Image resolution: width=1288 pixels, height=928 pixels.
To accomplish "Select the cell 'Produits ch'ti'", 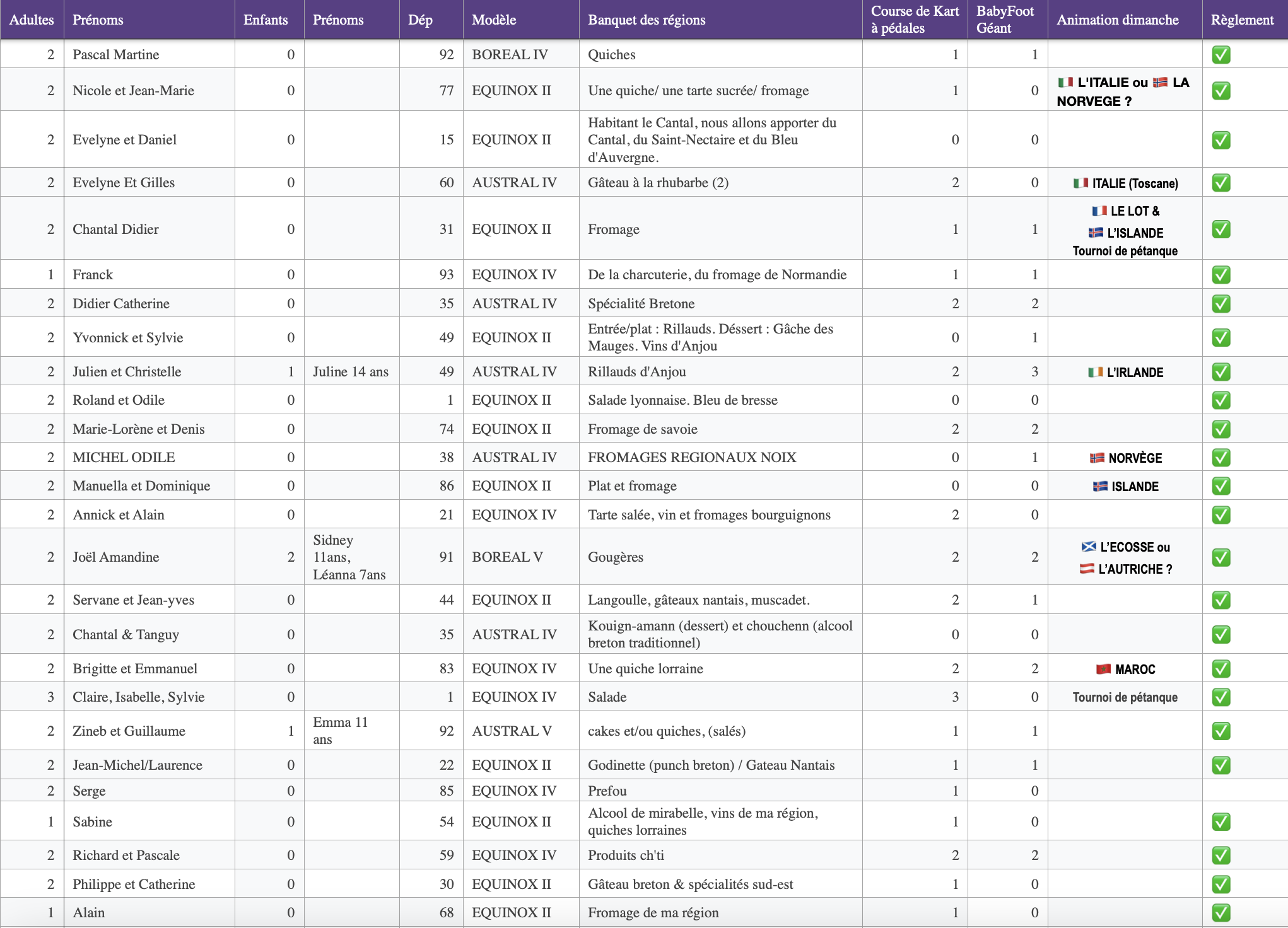I will point(721,855).
